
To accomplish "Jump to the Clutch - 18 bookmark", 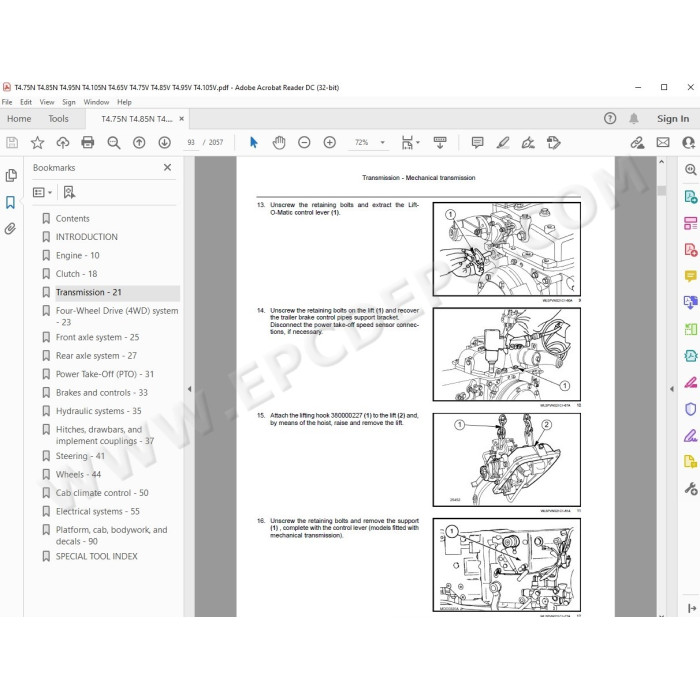I will tap(76, 274).
